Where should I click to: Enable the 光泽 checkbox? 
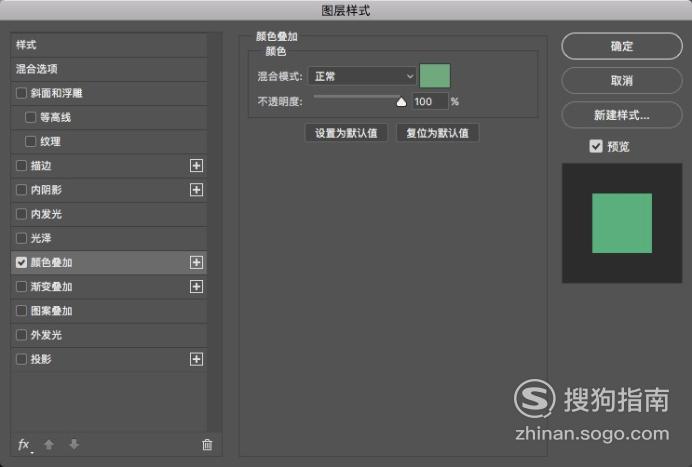coord(21,238)
